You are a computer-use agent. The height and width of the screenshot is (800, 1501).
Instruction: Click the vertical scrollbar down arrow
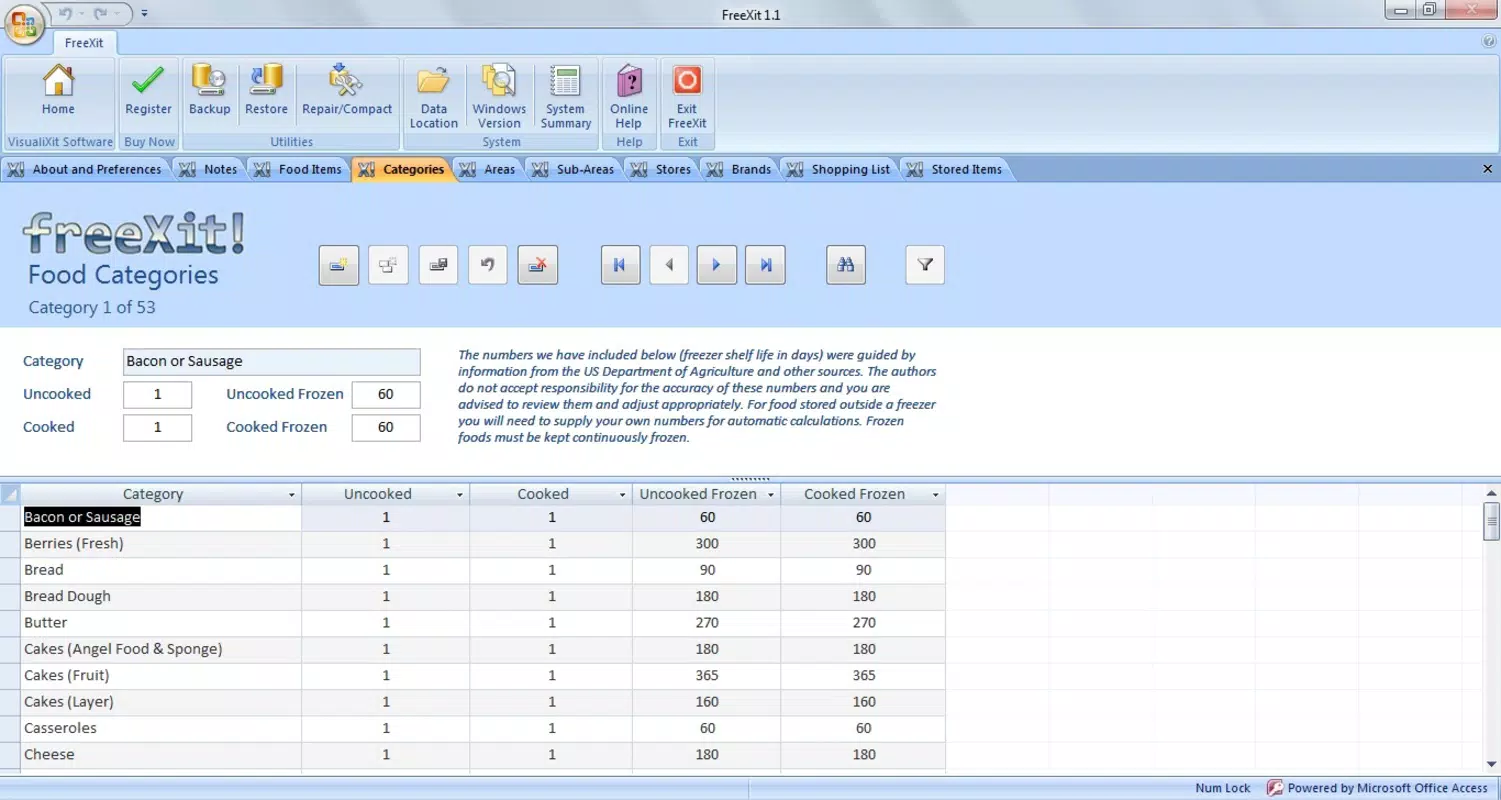pos(1492,764)
